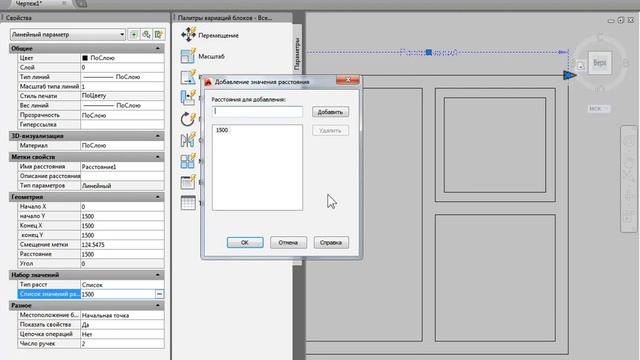Click the Показать свойства Да value
640x360 pixels.
(x=122, y=324)
